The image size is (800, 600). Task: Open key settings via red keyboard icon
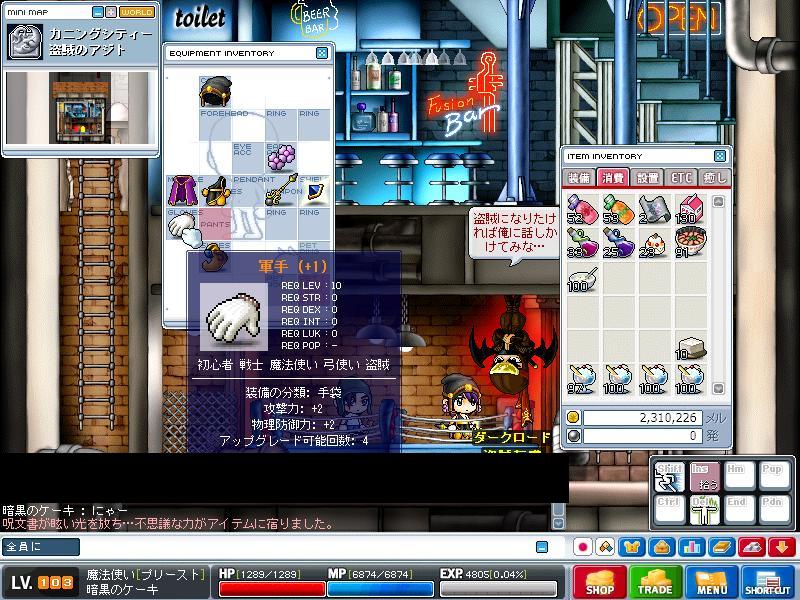752,547
